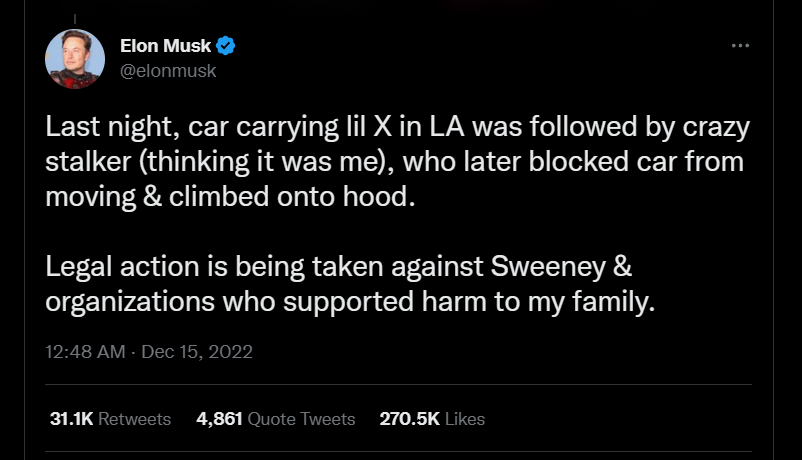The height and width of the screenshot is (460, 802).
Task: Open the Quote Tweets label
Action: click(301, 419)
